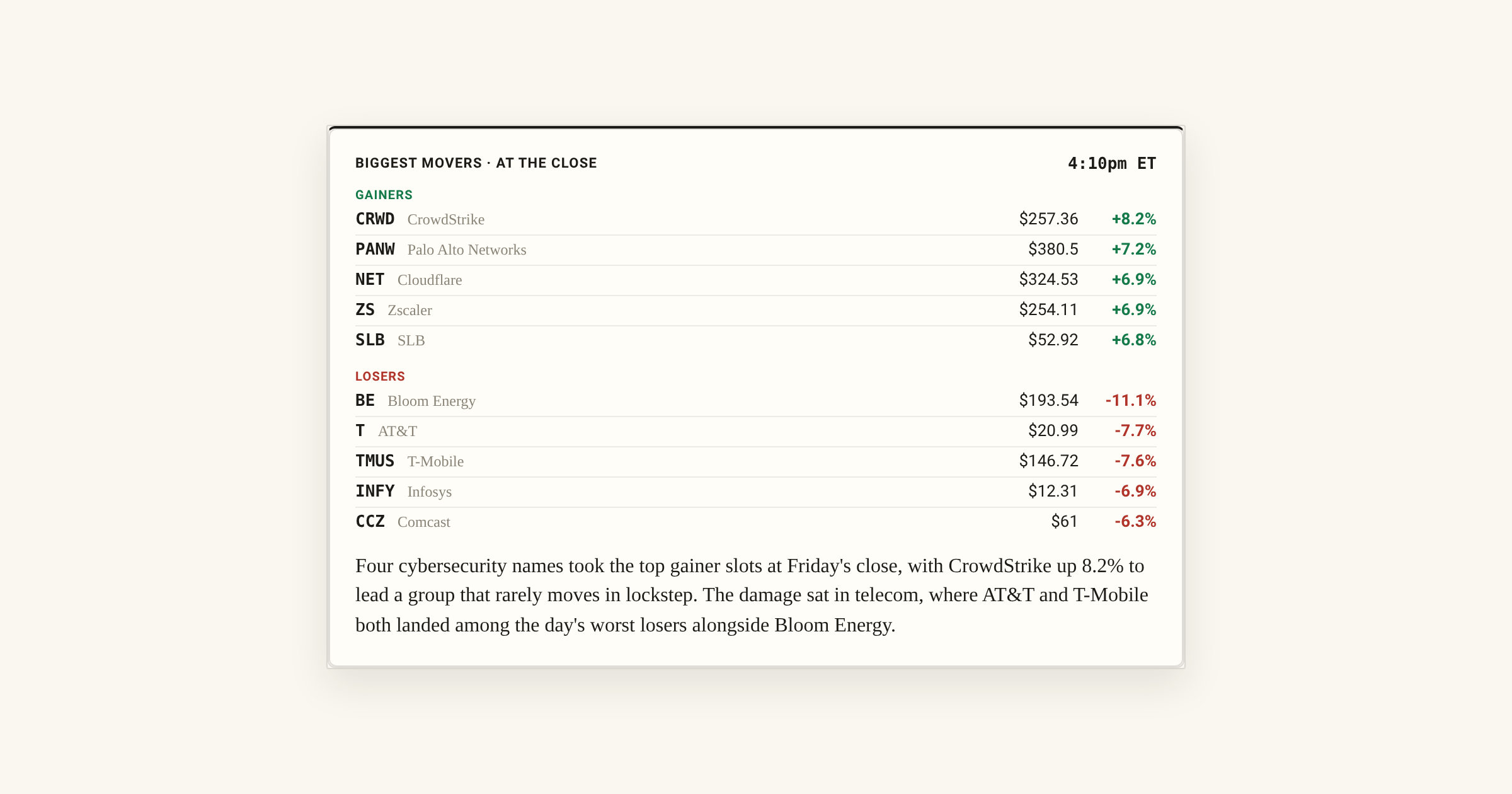Click the CRWD ticker symbol
This screenshot has height=794, width=1512.
pyautogui.click(x=375, y=219)
